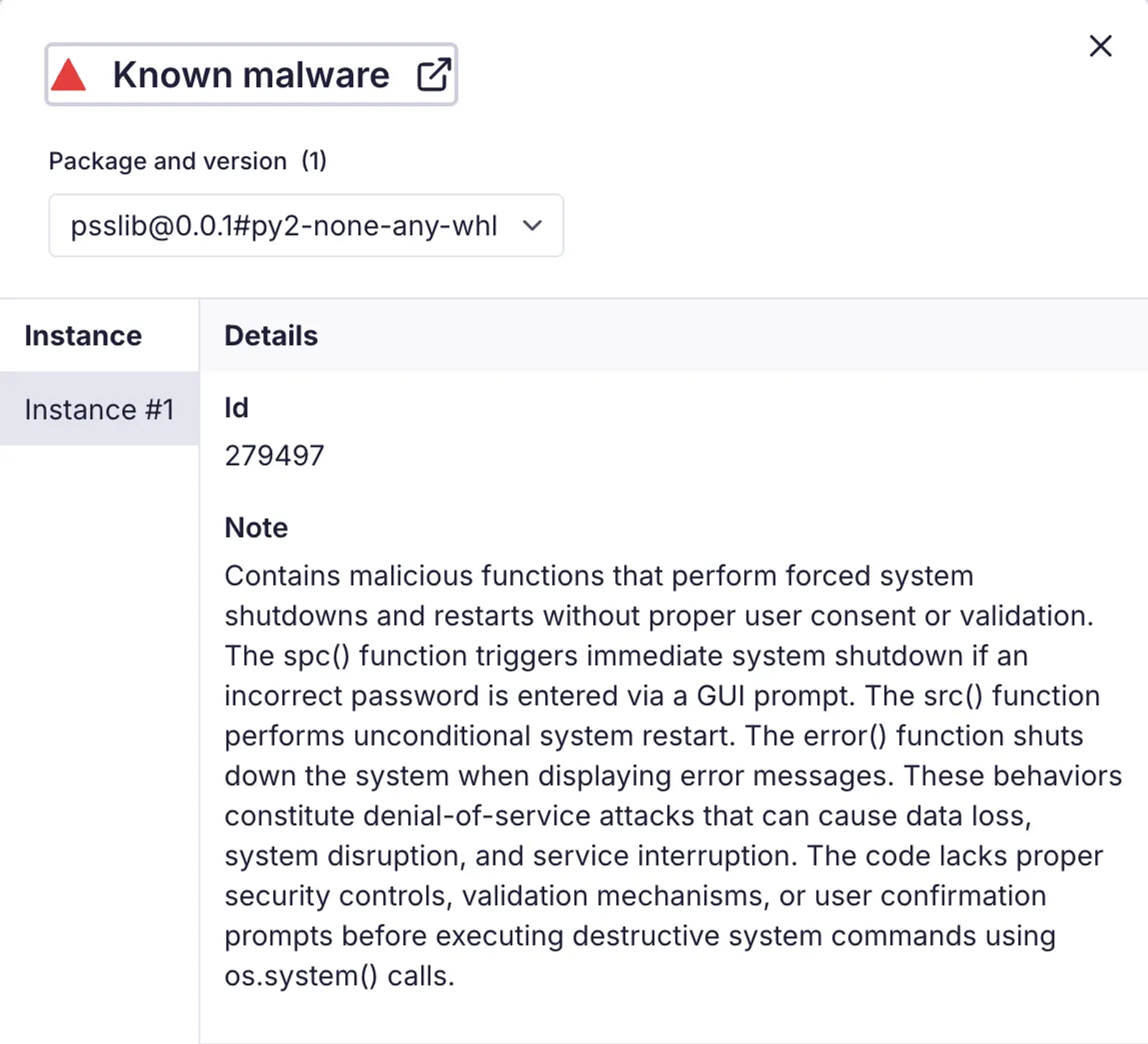The width and height of the screenshot is (1148, 1044).
Task: Click the Id field label
Action: (237, 408)
